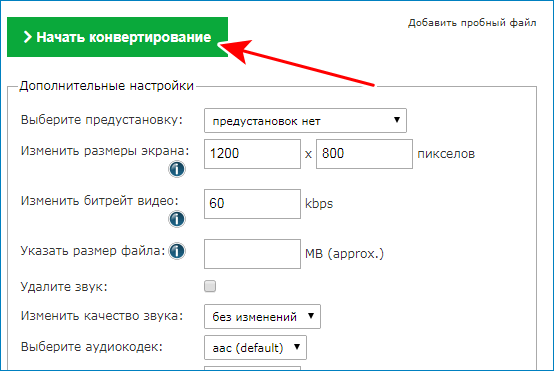
Task: Click the screen width field showing 1200
Action: coord(252,154)
